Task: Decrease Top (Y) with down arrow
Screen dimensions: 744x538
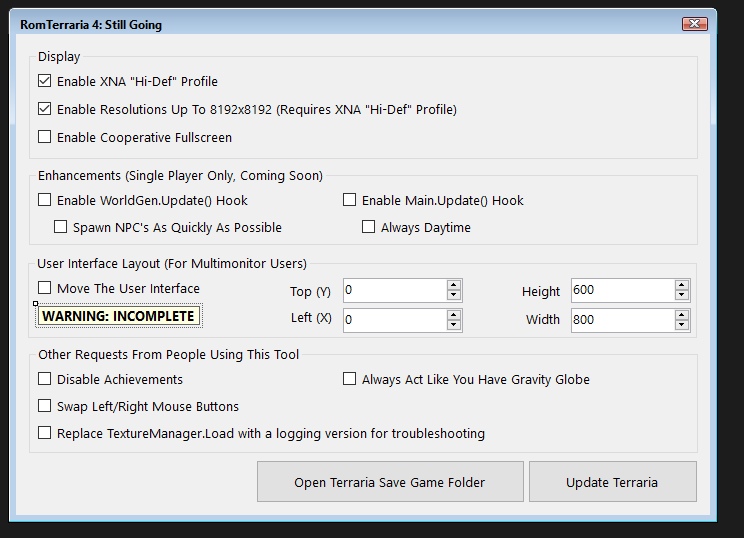Action: (x=454, y=296)
